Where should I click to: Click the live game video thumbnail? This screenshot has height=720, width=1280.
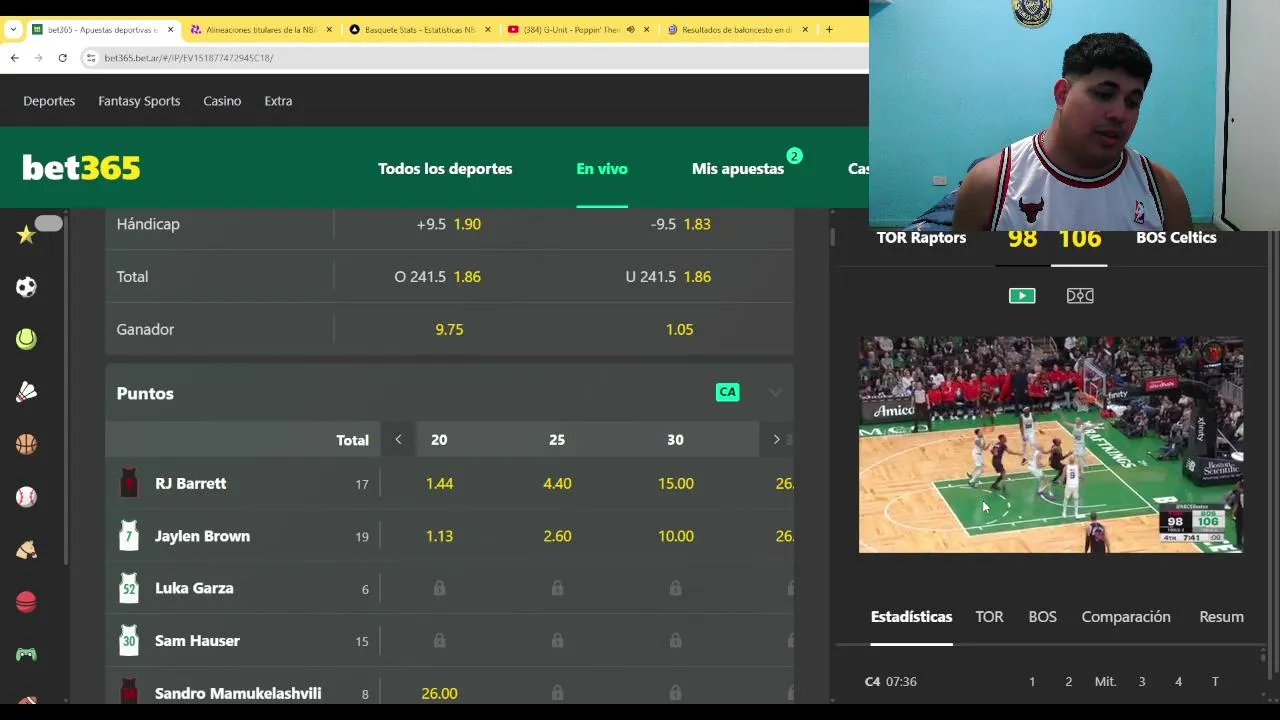pos(1051,445)
